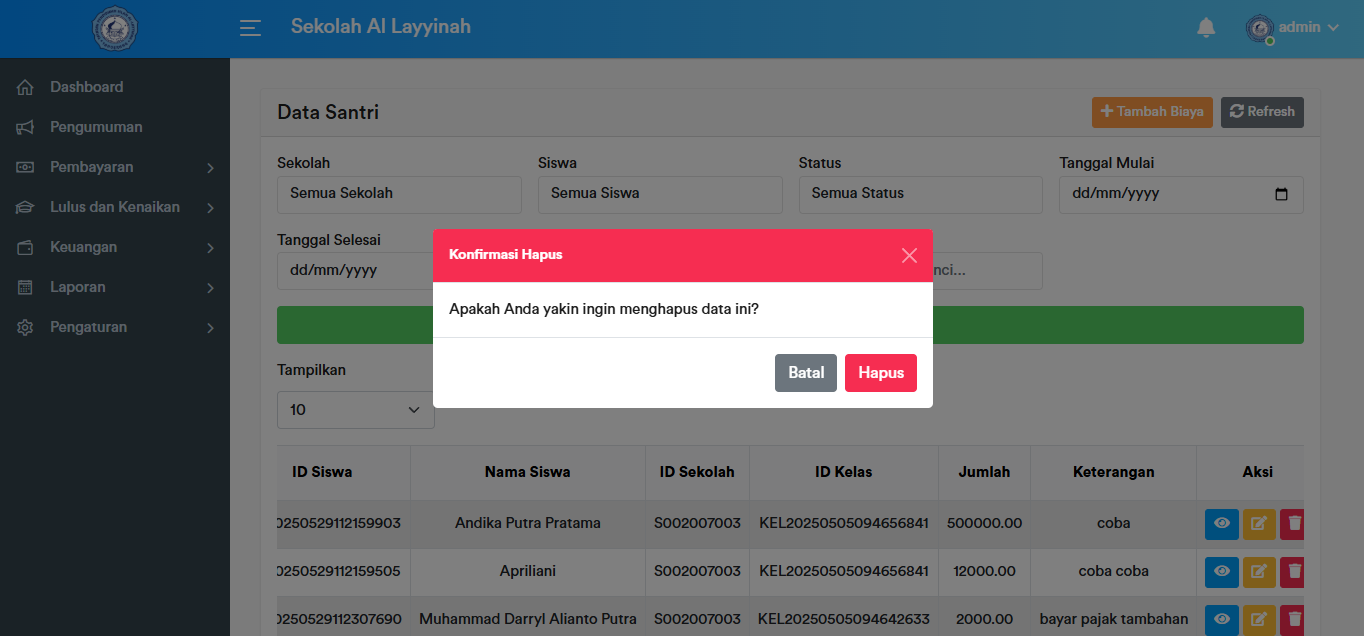Go to Pengumuman in the sidebar

(96, 127)
